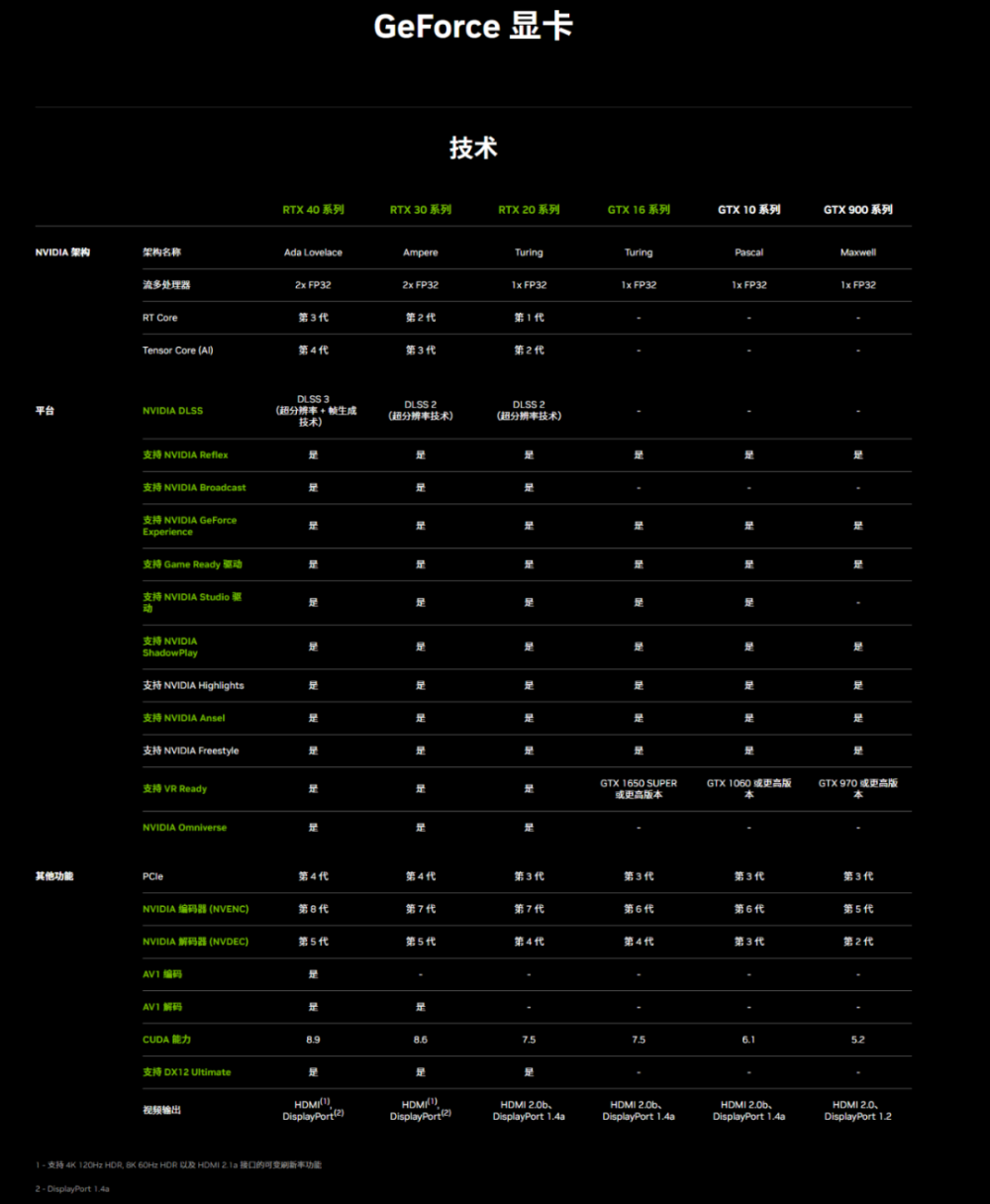Open the RTX 20 系列 column header link
The width and height of the screenshot is (990, 1204).
[529, 210]
